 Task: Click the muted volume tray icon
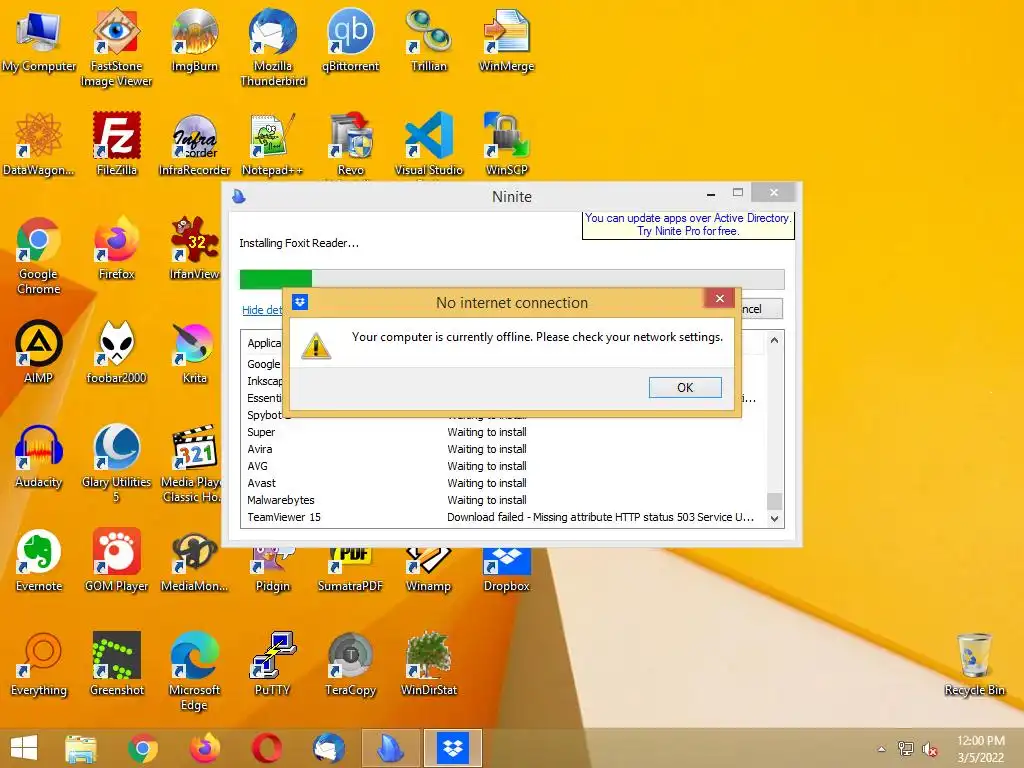click(x=929, y=749)
